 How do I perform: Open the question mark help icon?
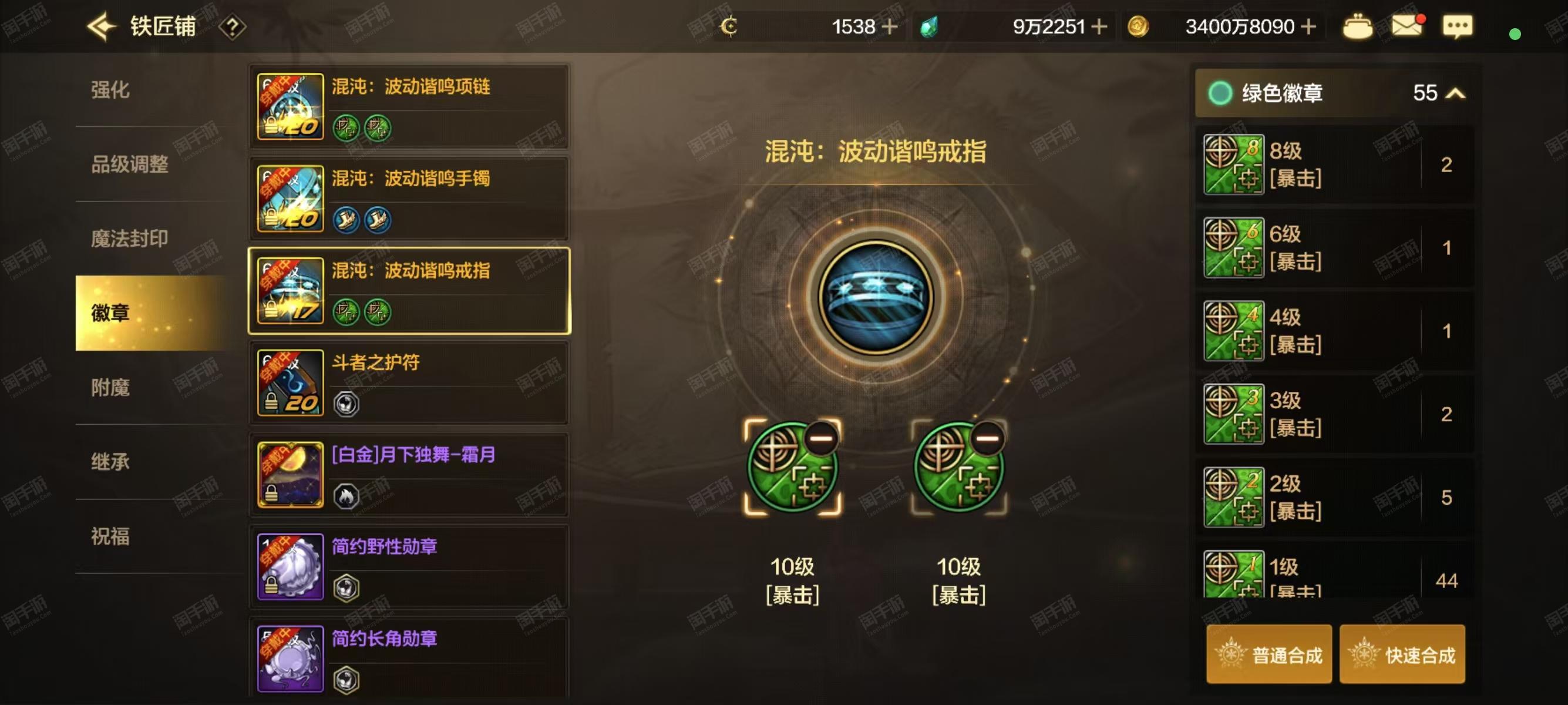pyautogui.click(x=232, y=27)
